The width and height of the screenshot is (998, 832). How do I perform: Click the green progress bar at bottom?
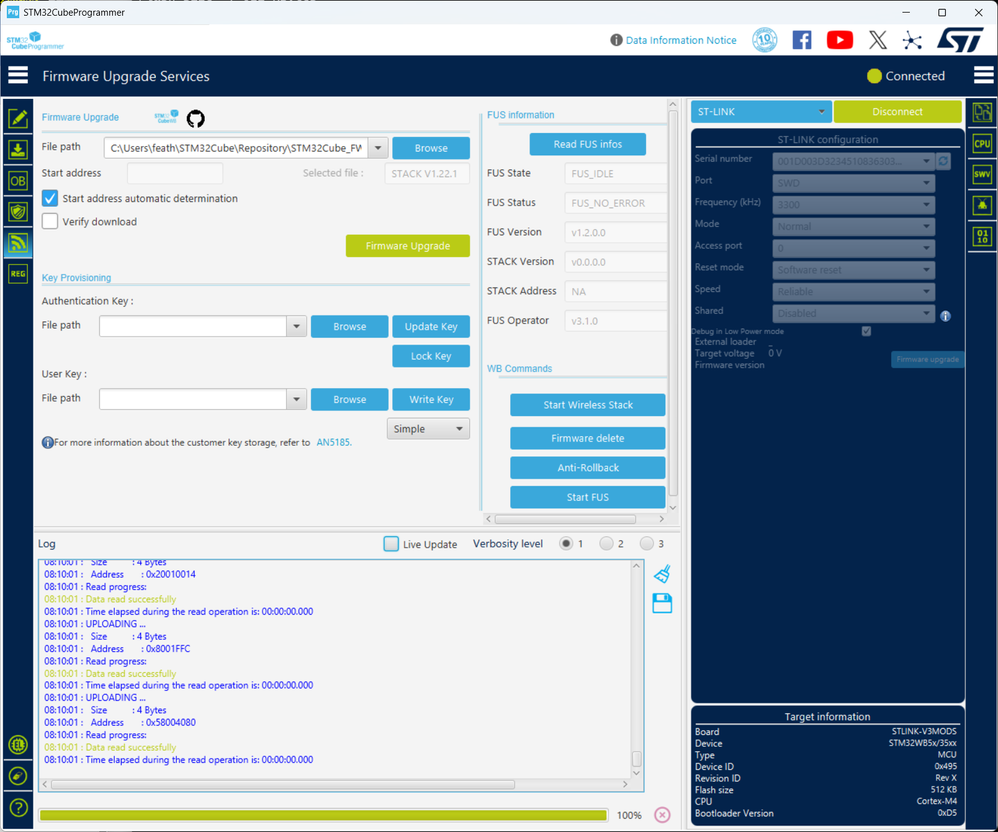coord(323,815)
